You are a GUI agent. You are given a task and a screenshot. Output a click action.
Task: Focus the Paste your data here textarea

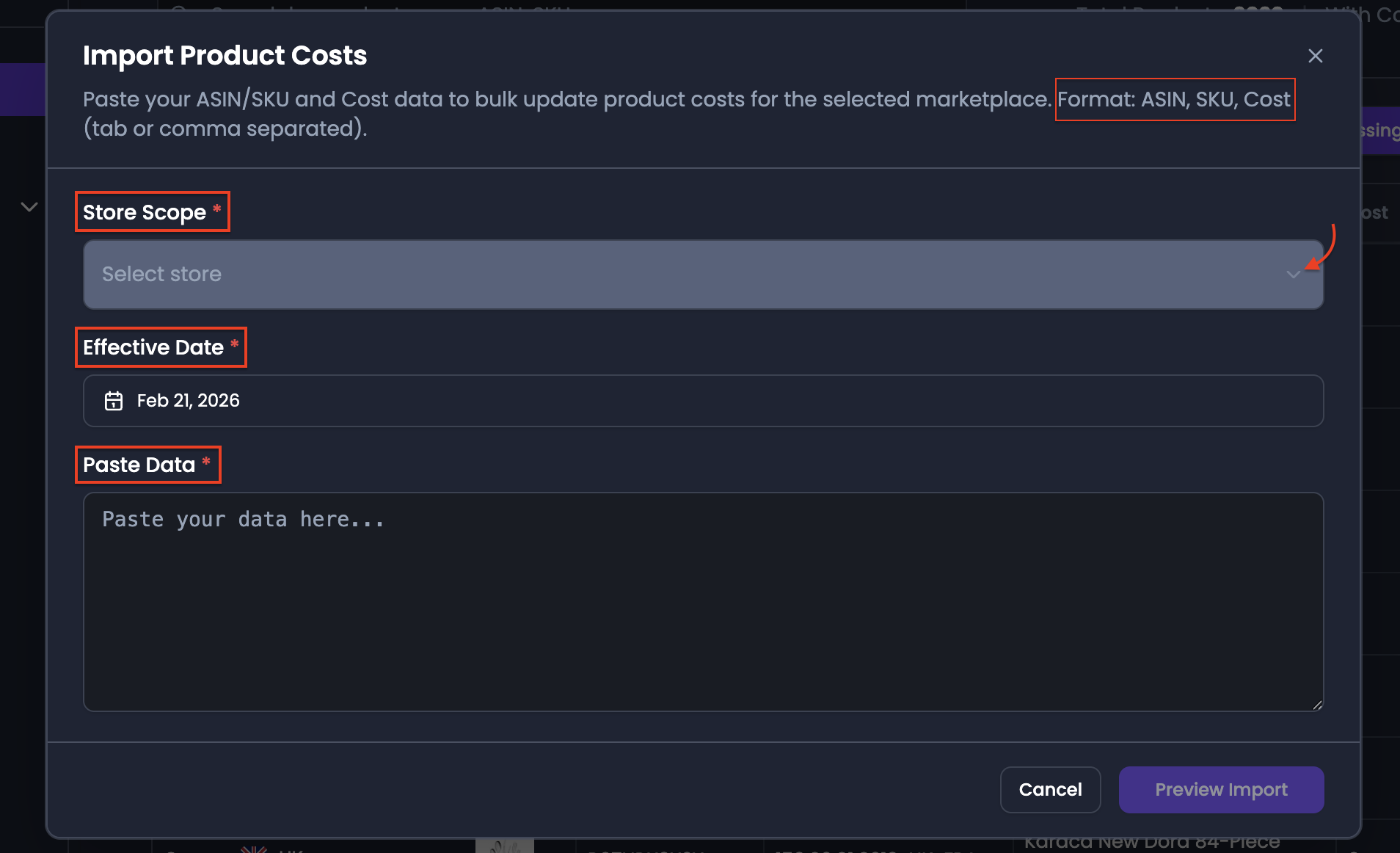pos(703,601)
